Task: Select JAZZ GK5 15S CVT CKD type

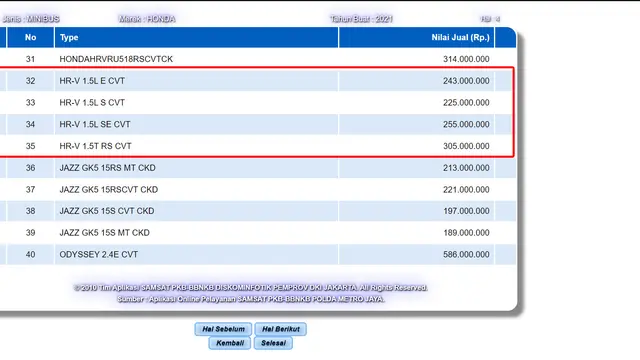Action: click(107, 211)
